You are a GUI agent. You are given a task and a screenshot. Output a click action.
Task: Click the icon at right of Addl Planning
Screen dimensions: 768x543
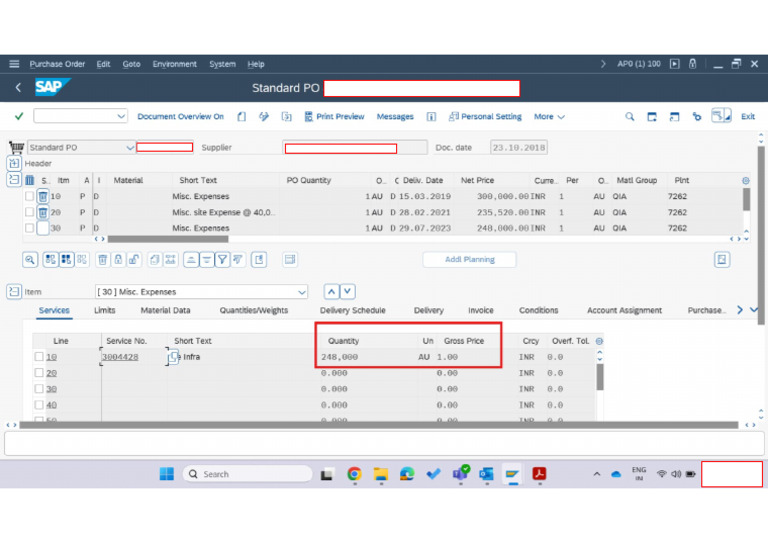pyautogui.click(x=721, y=260)
